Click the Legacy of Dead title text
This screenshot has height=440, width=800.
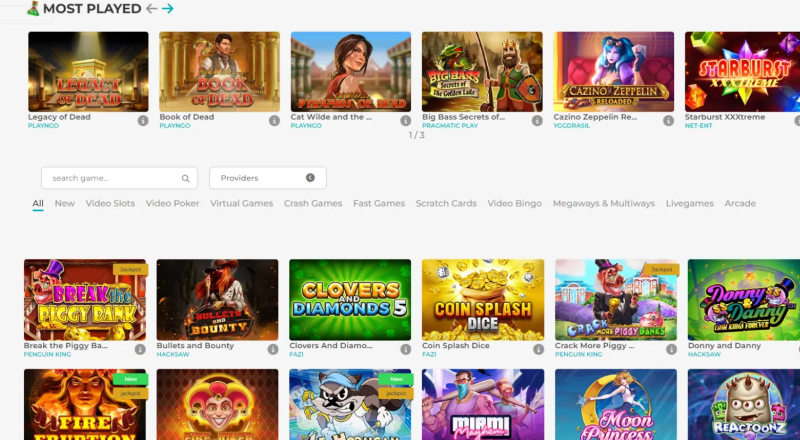coord(59,117)
